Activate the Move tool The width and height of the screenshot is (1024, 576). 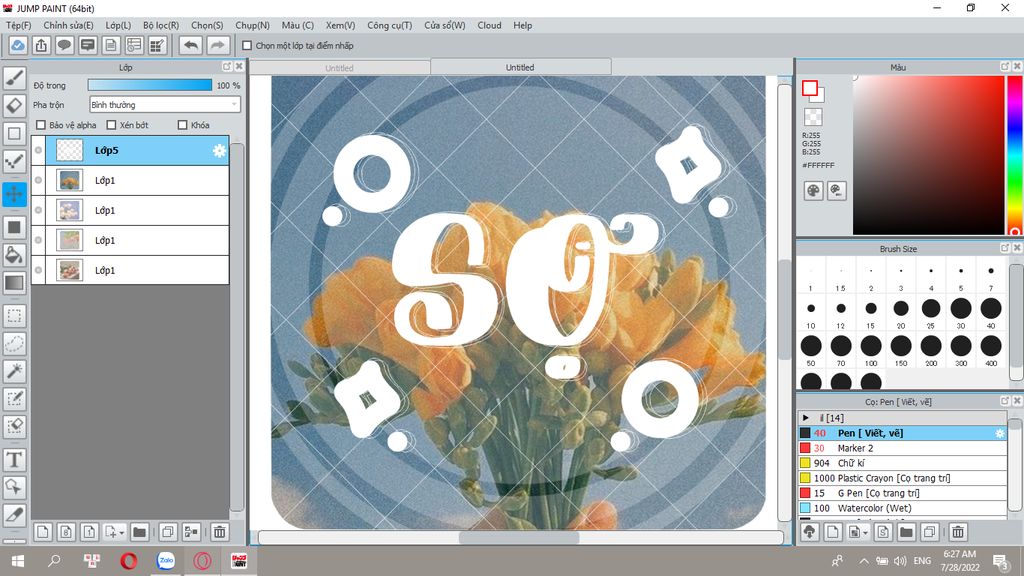[14, 194]
